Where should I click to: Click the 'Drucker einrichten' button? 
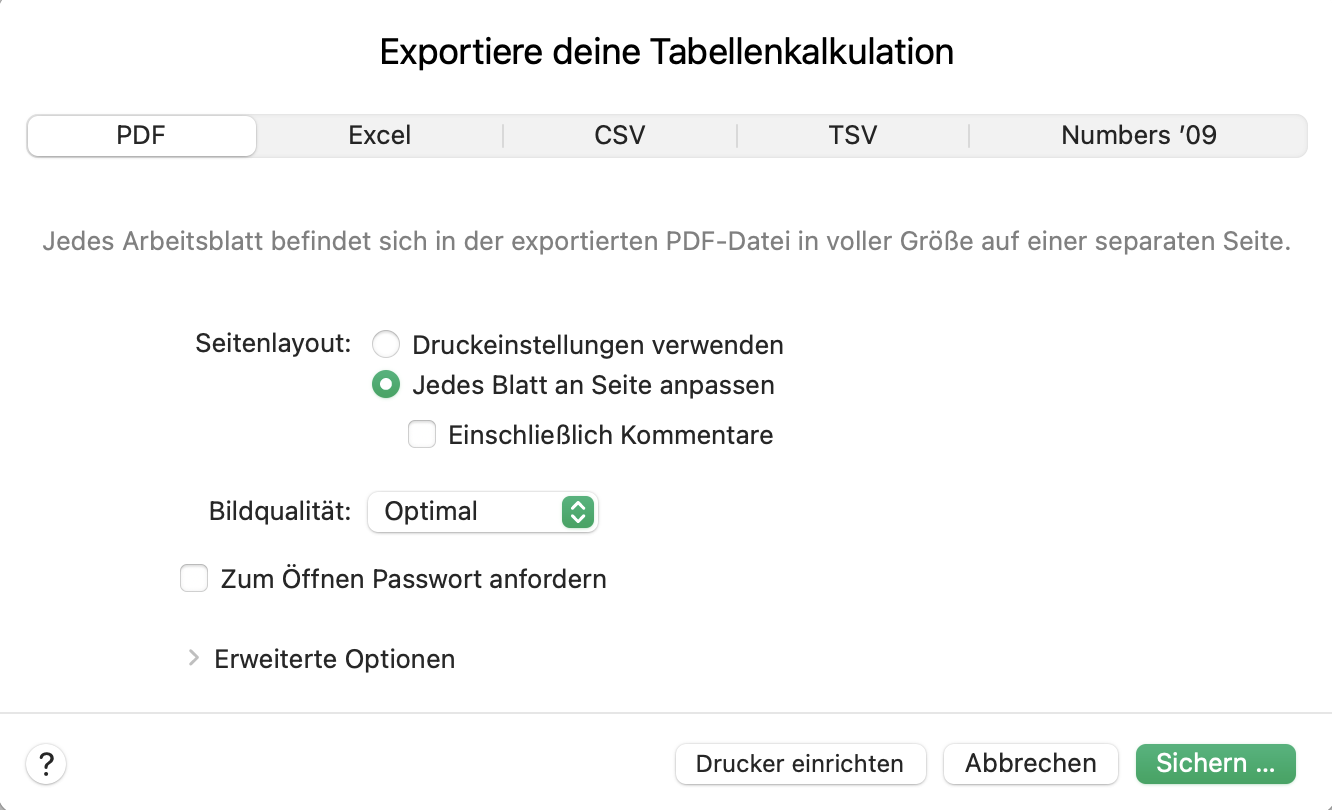[x=800, y=764]
